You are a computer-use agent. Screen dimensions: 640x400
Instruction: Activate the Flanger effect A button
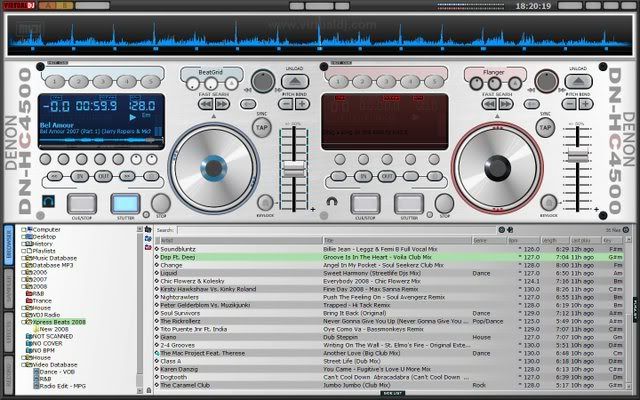pos(515,84)
